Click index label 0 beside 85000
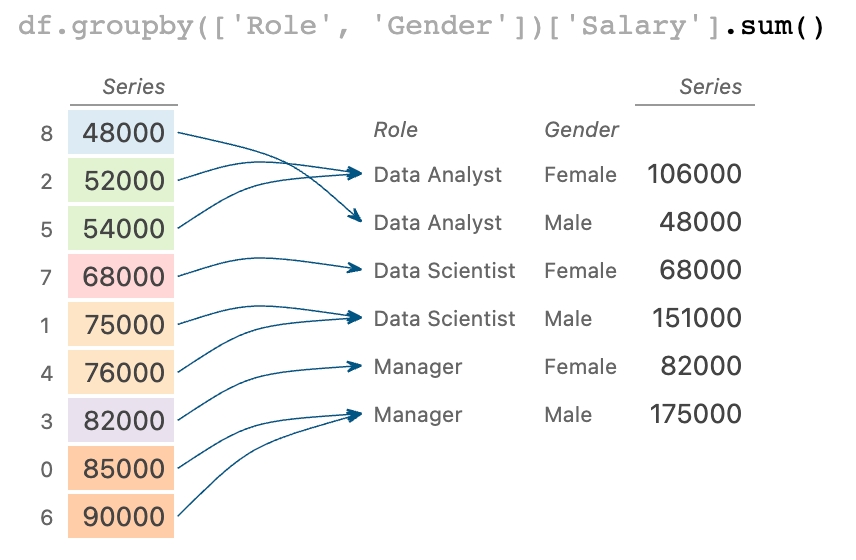 46,470
